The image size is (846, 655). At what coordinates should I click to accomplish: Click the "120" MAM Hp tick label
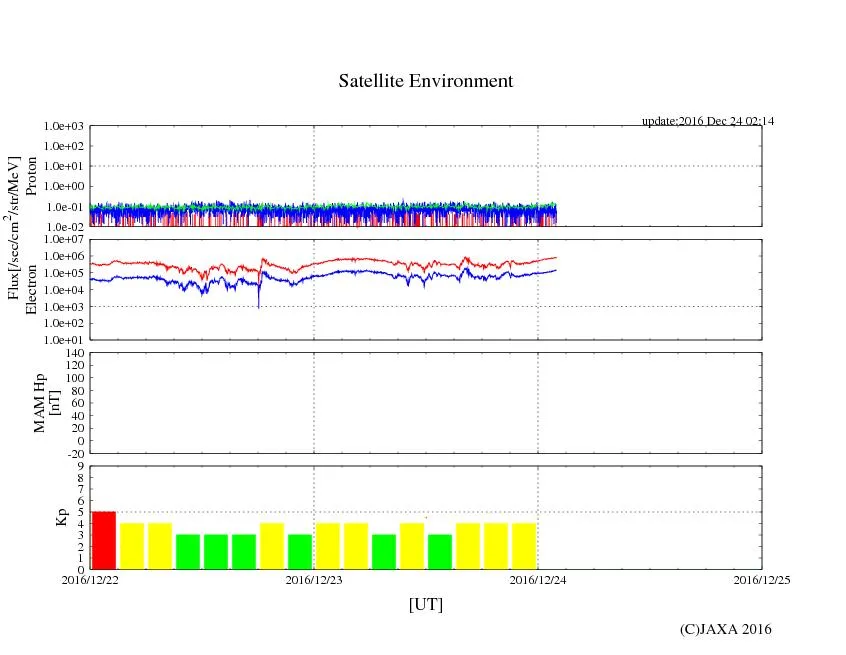[x=76, y=365]
